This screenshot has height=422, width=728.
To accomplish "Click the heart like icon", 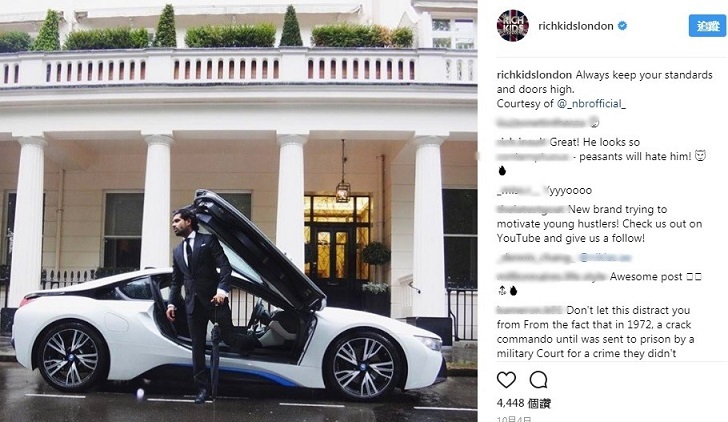I will (506, 380).
